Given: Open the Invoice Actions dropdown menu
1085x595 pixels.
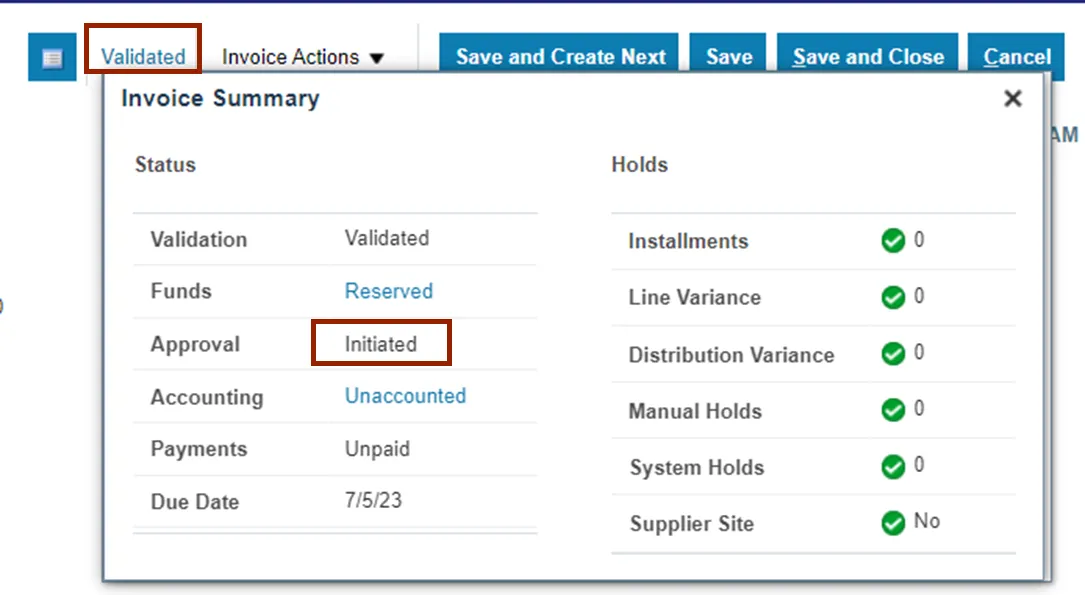Looking at the screenshot, I should pos(303,57).
